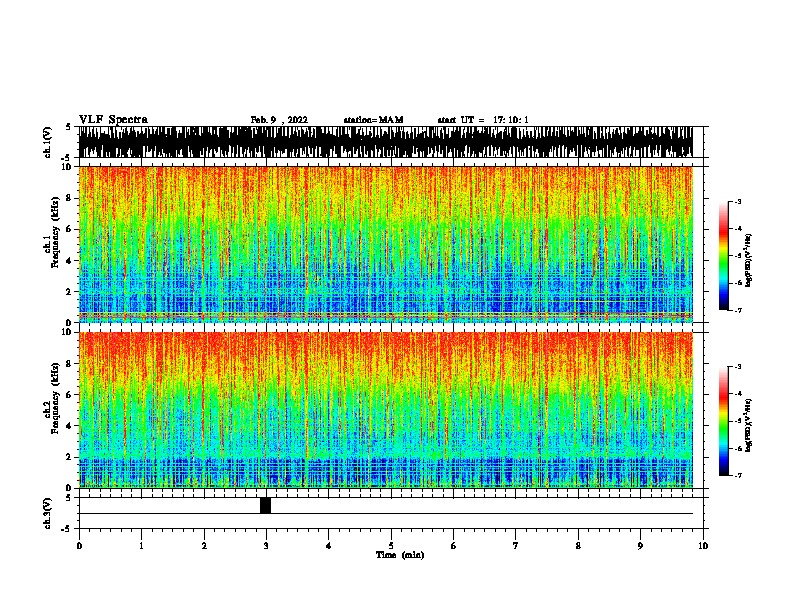Click the black pulse marker in the ch.3 panel

(266, 505)
